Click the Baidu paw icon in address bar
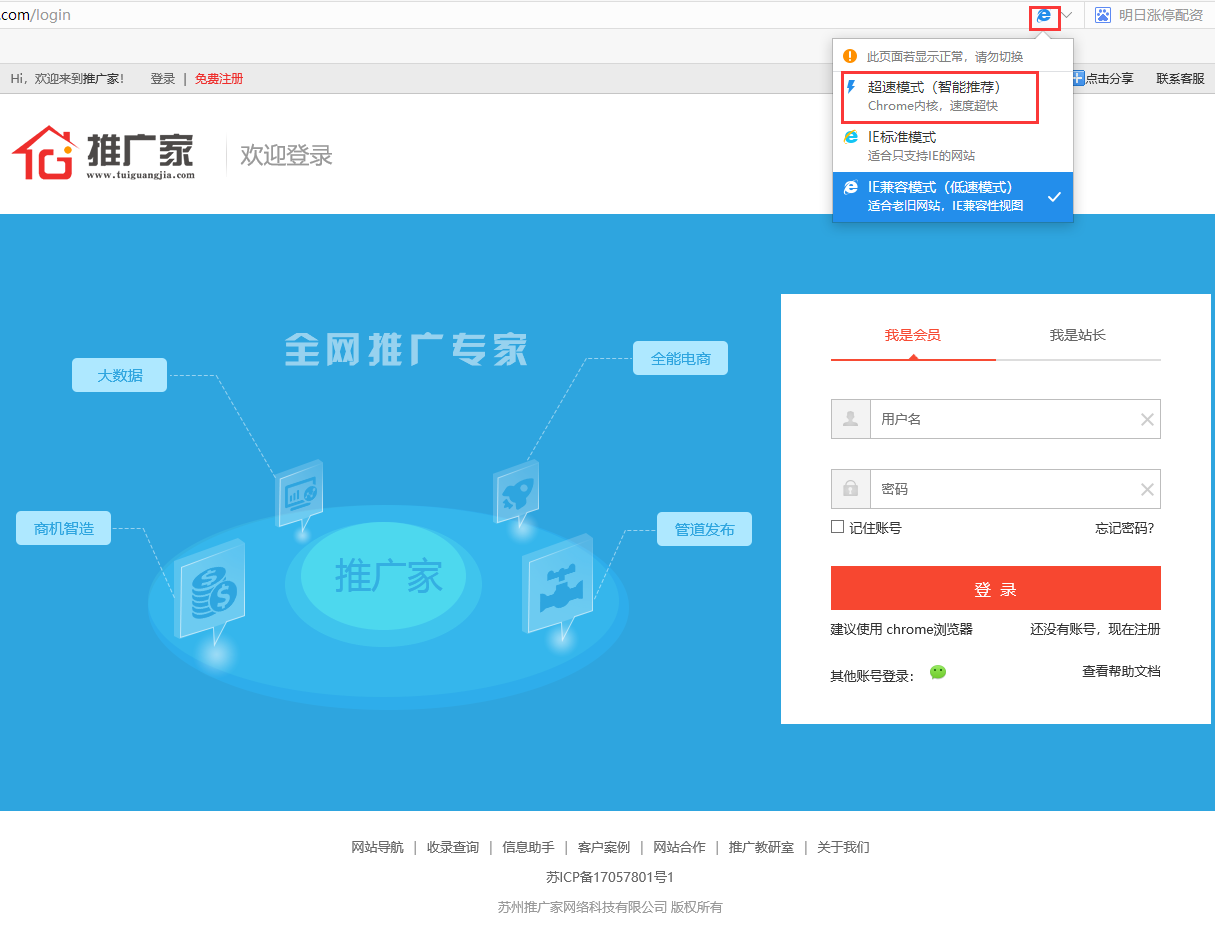 click(x=1102, y=15)
